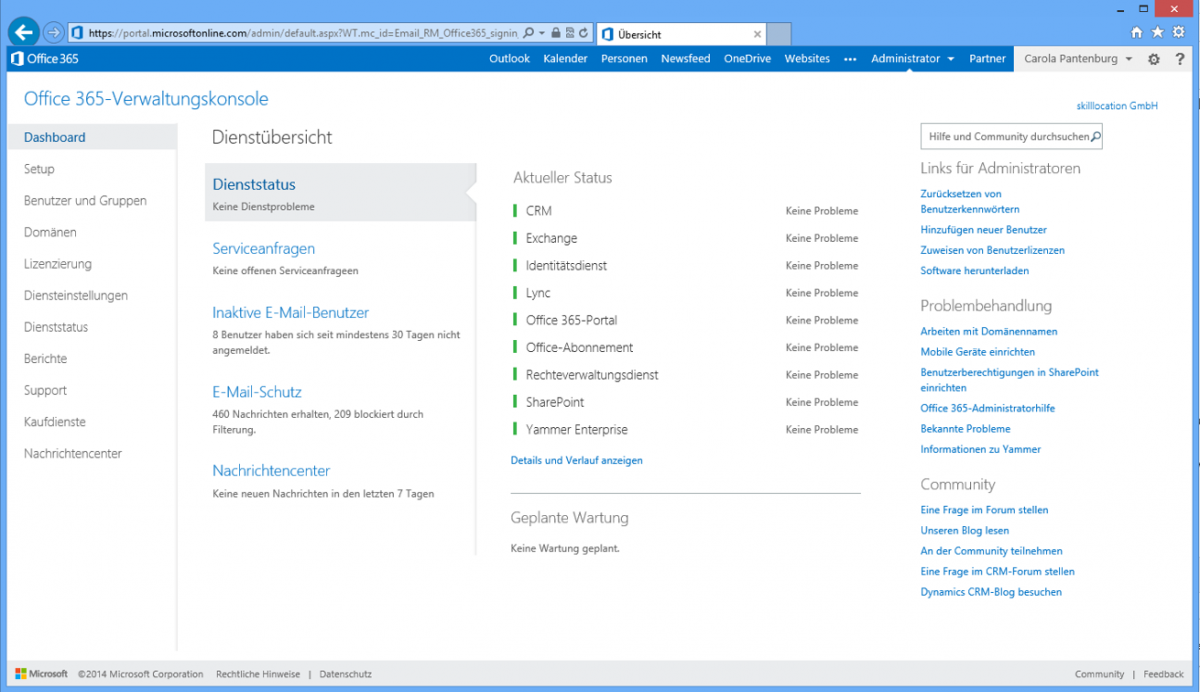1200x692 pixels.
Task: Open browser Favorites star icon
Action: click(1157, 32)
